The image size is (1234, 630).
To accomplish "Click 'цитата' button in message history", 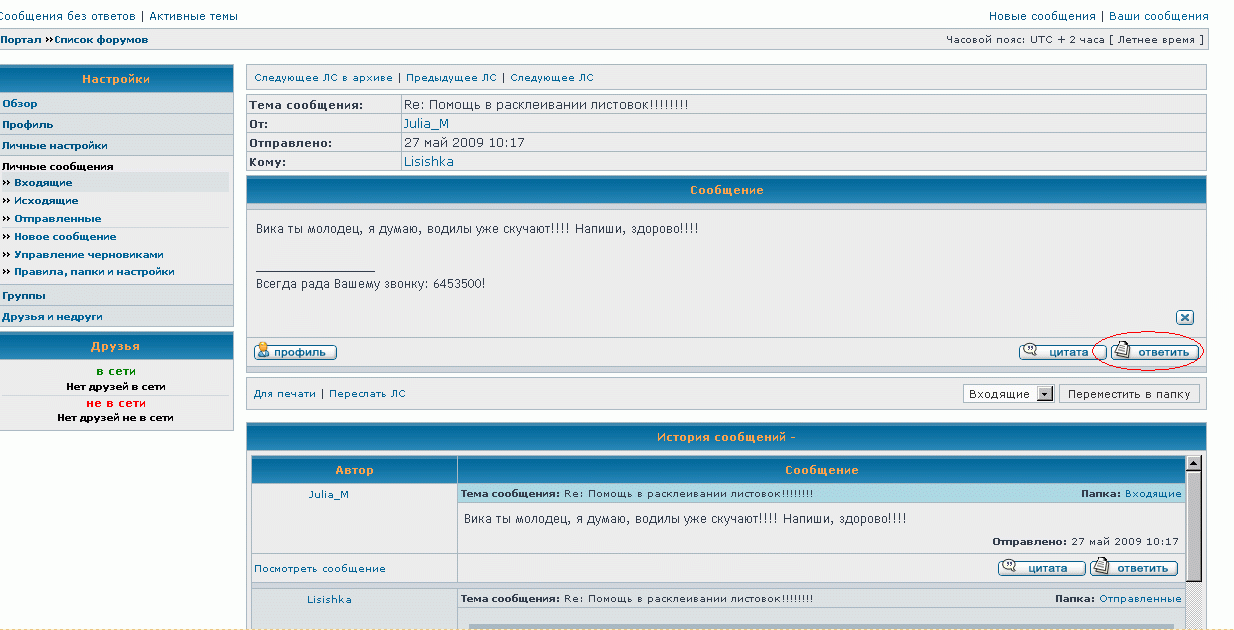I will (1041, 568).
